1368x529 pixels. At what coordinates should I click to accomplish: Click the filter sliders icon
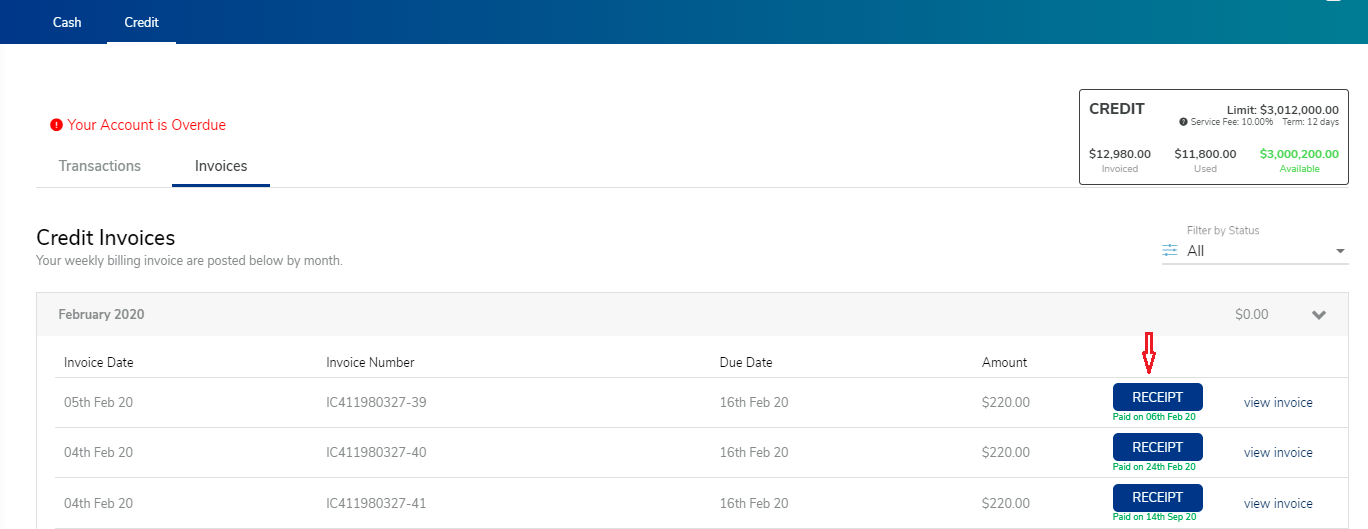pyautogui.click(x=1170, y=250)
